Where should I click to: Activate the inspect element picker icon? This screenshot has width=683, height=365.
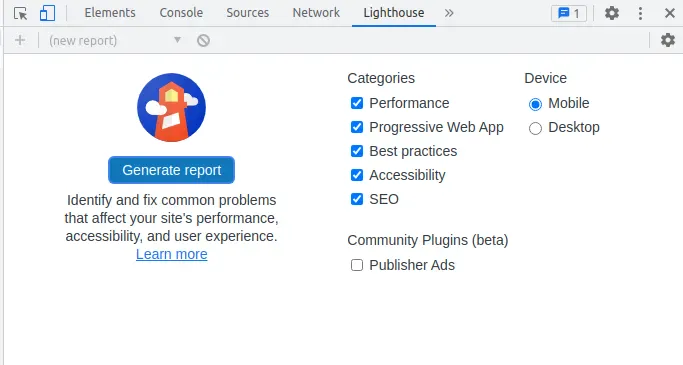tap(20, 13)
